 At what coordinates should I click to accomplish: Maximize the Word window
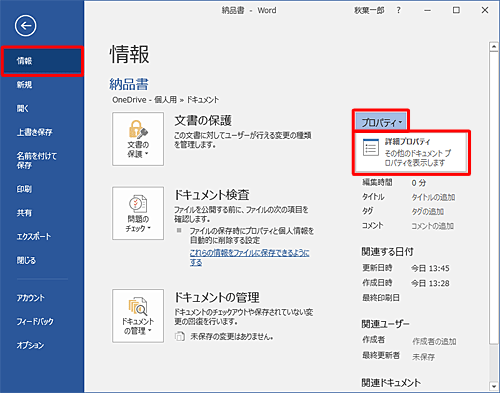click(456, 10)
